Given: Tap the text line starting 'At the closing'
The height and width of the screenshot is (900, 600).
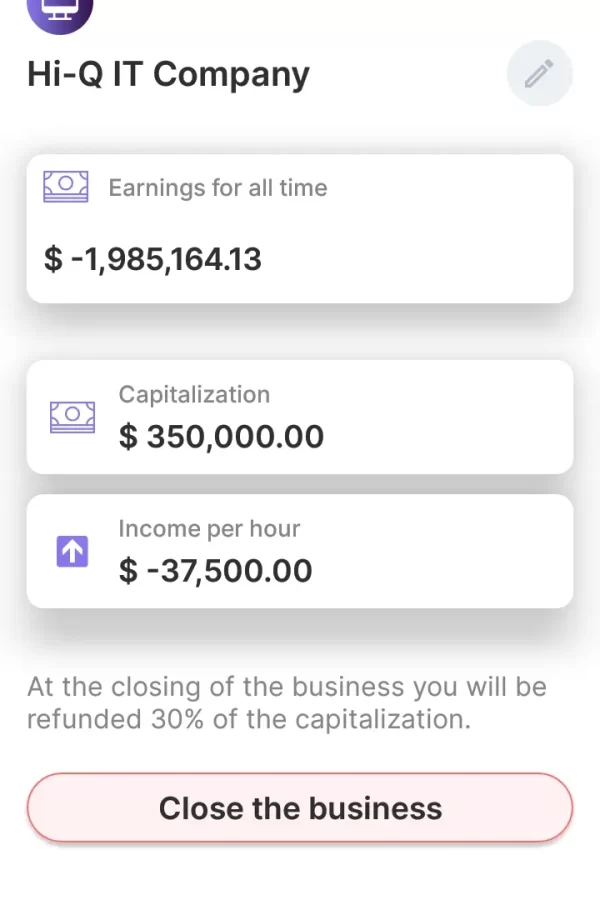Looking at the screenshot, I should (x=287, y=688).
